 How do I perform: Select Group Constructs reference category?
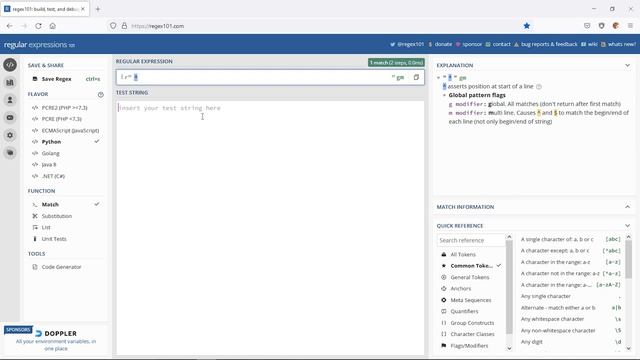(x=471, y=323)
